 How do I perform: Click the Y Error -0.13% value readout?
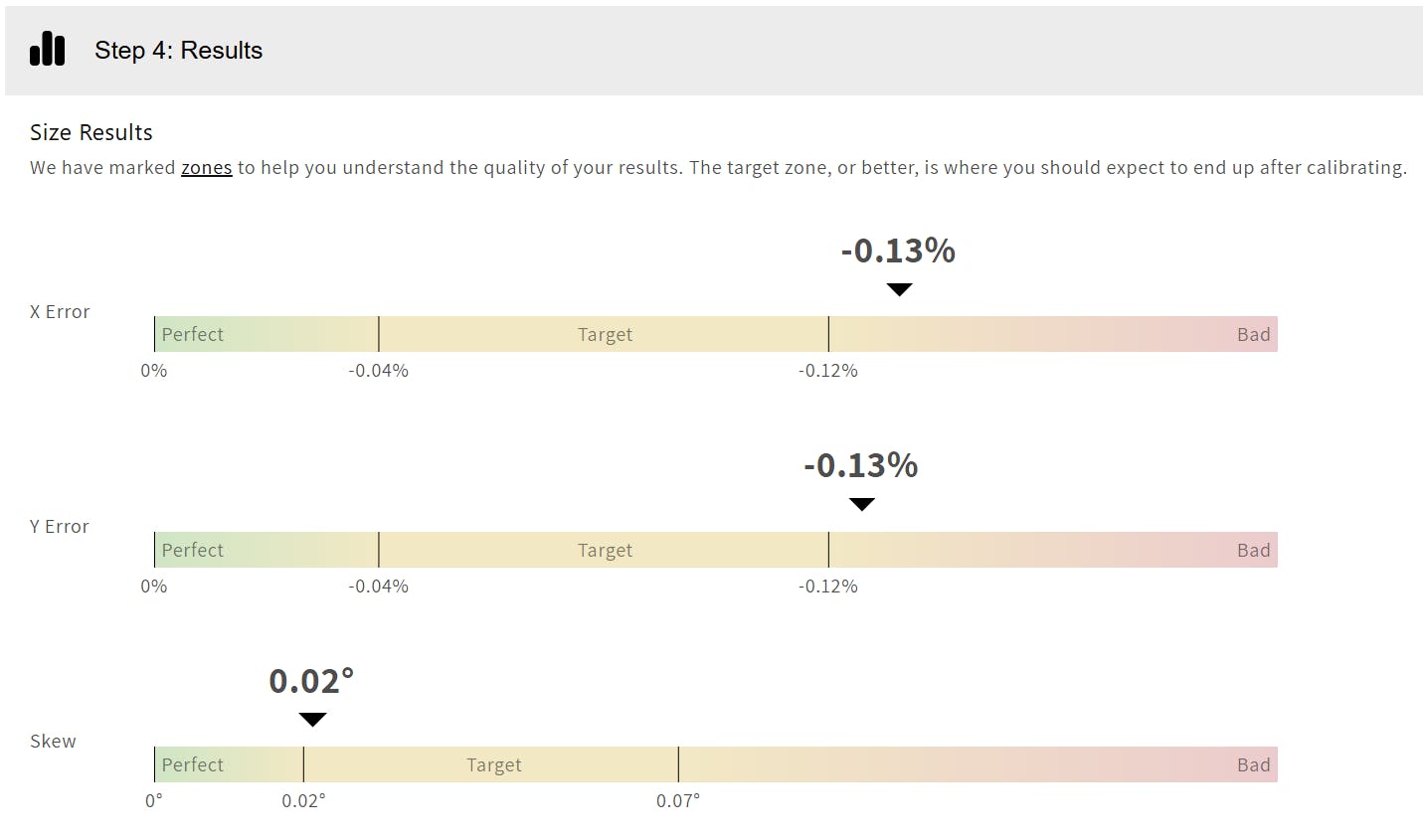coord(860,465)
